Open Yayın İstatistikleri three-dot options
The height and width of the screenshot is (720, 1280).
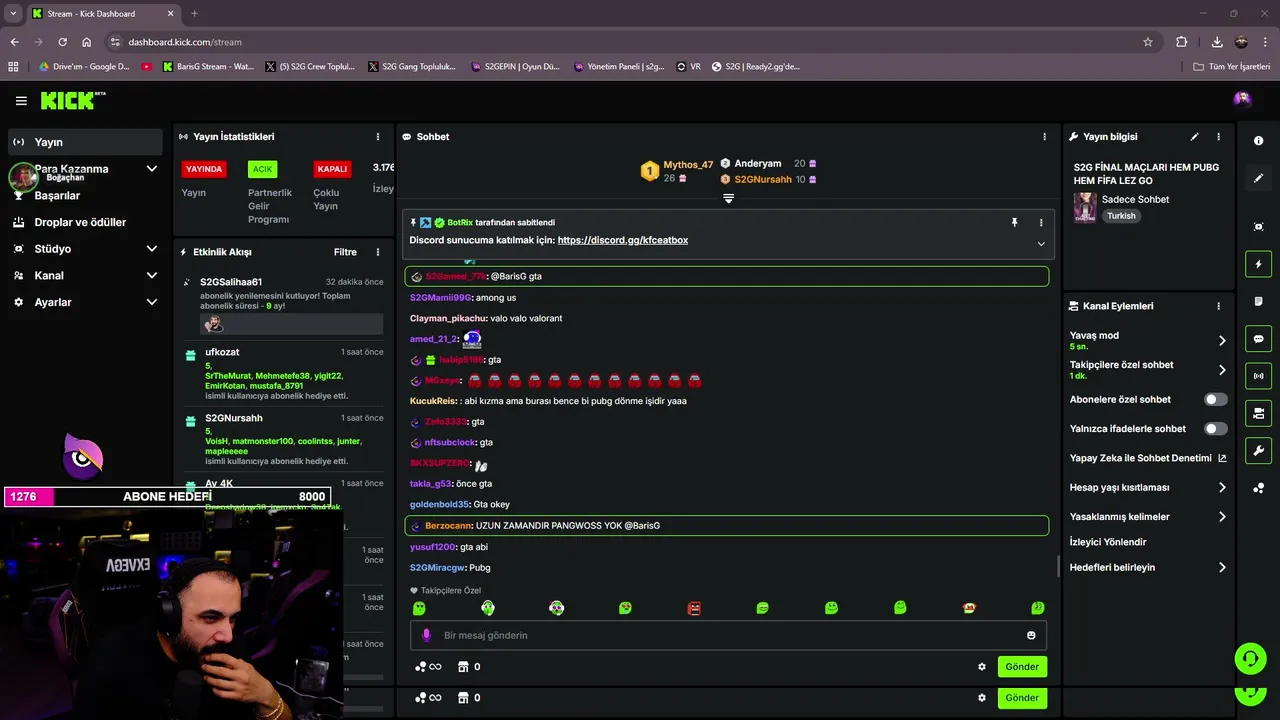click(x=378, y=137)
